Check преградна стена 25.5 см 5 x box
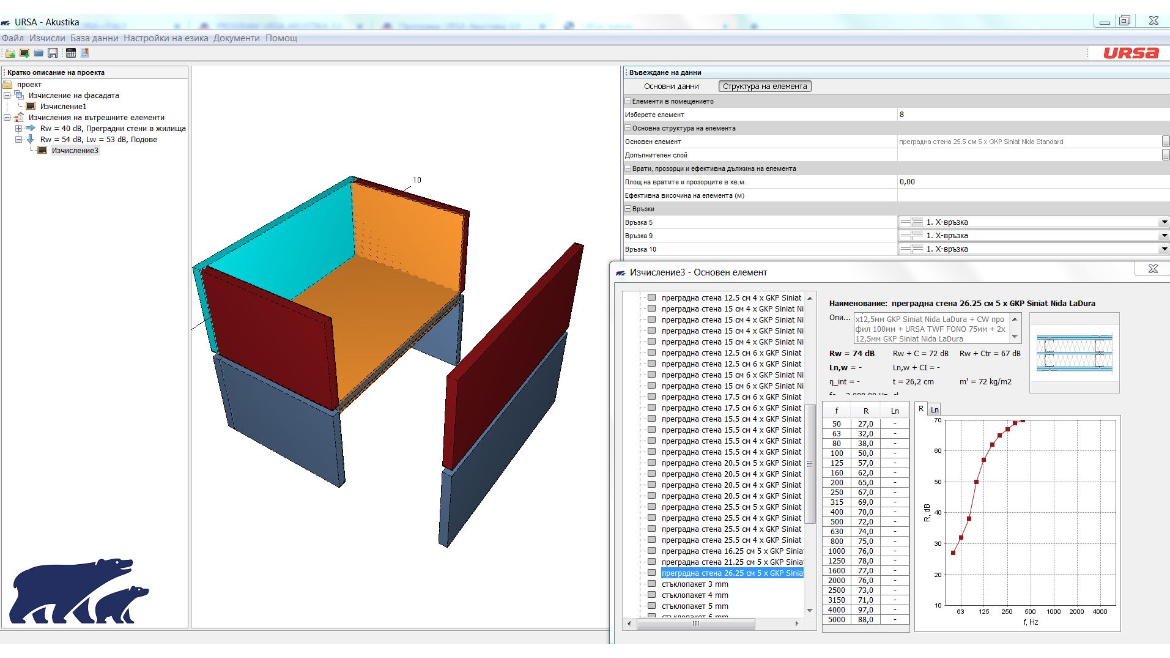Image resolution: width=1170 pixels, height=658 pixels. 651,507
